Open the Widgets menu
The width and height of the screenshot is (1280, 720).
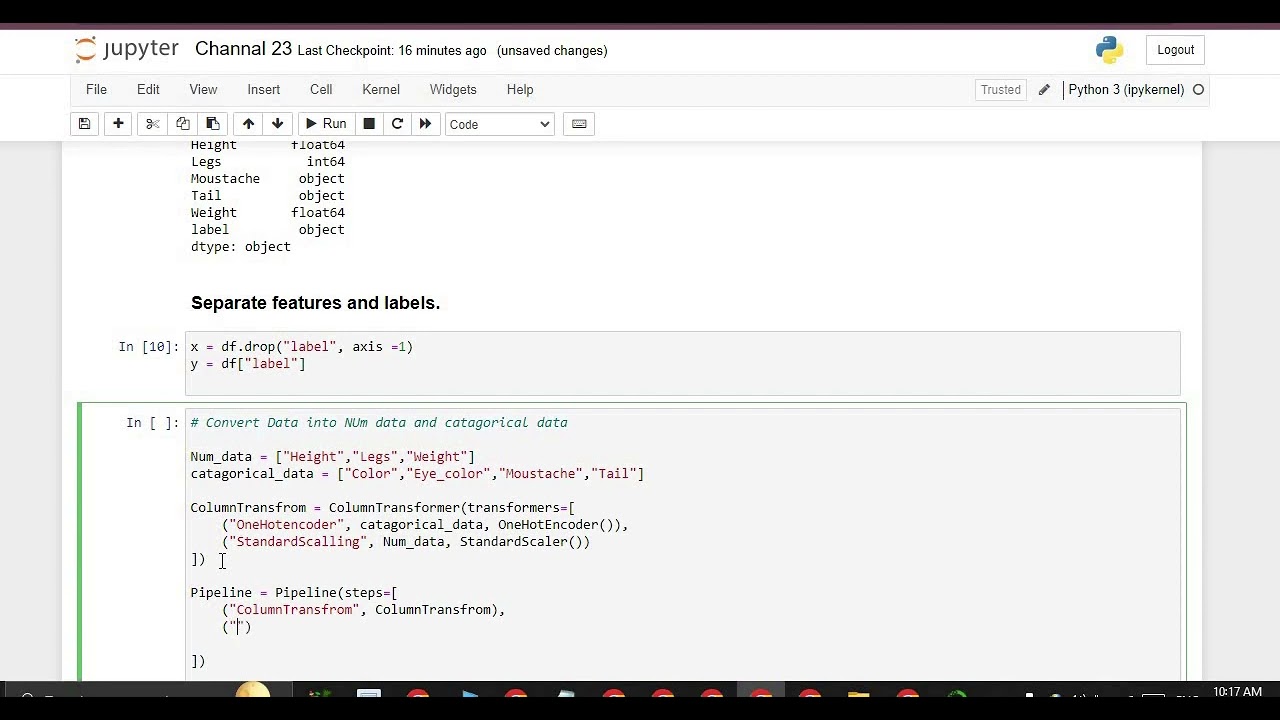coord(453,89)
